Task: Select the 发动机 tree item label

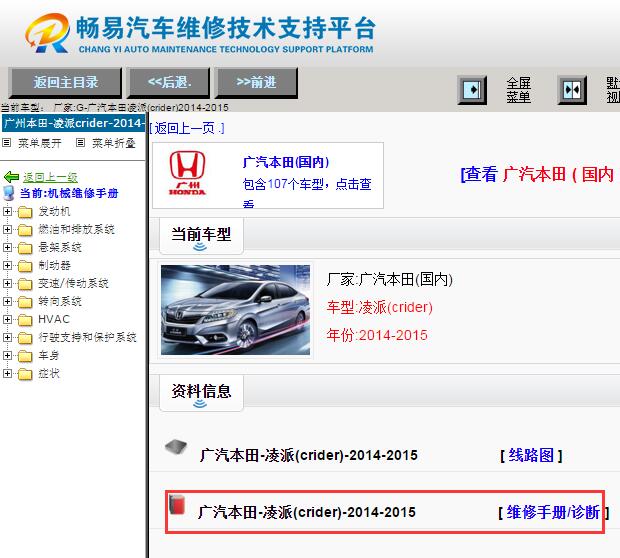Action: [55, 212]
